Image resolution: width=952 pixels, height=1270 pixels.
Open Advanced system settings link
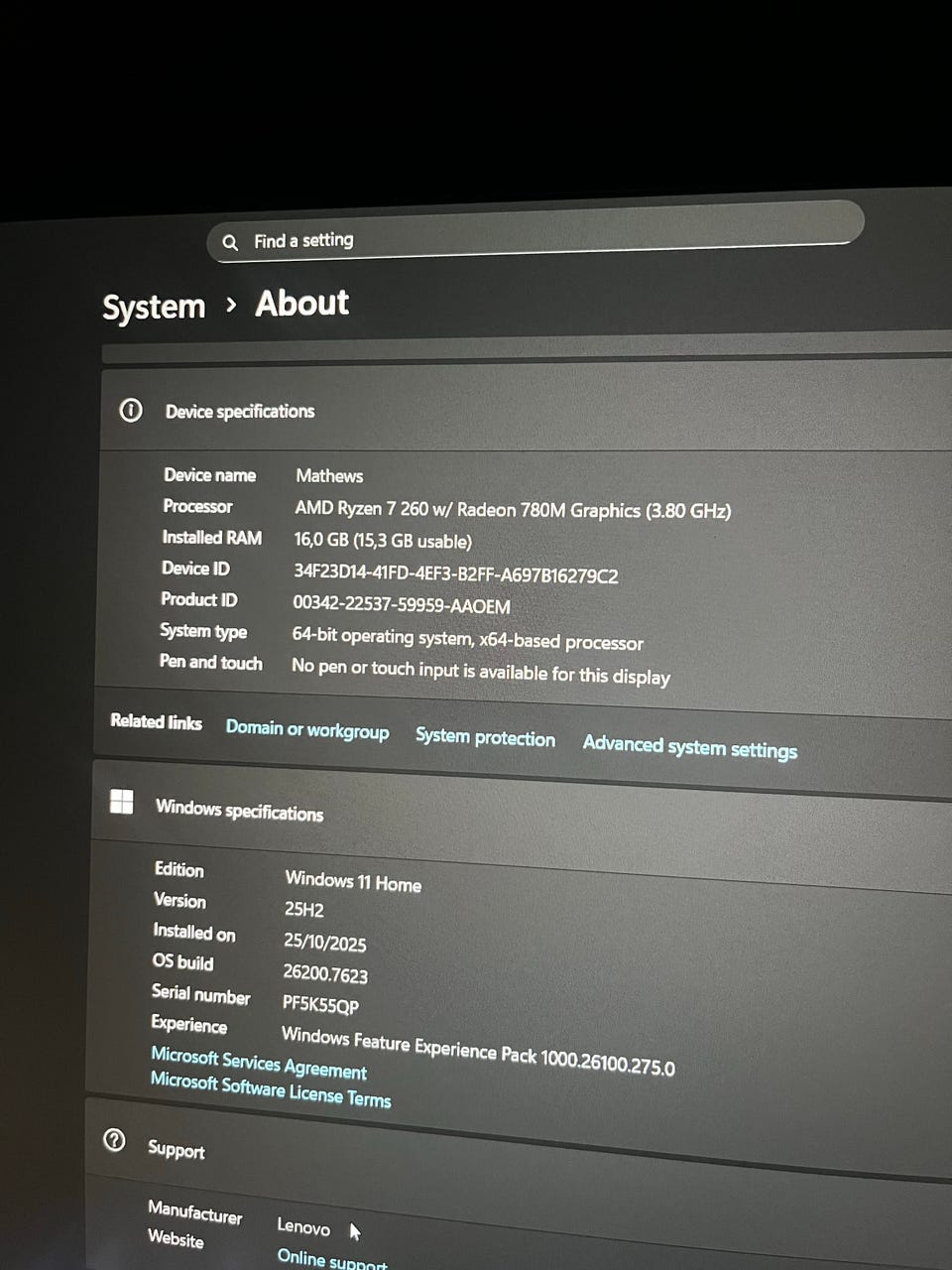pos(690,746)
